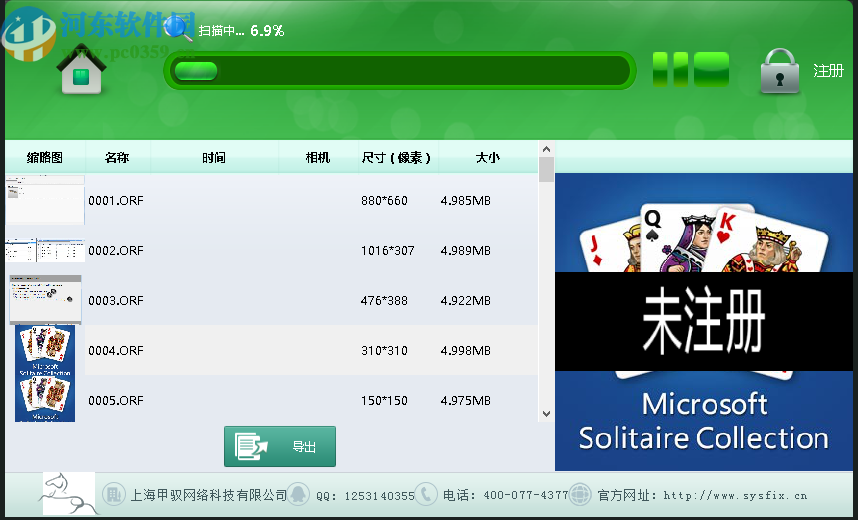Click the QQ number 1253140355
This screenshot has width=858, height=520.
point(379,496)
